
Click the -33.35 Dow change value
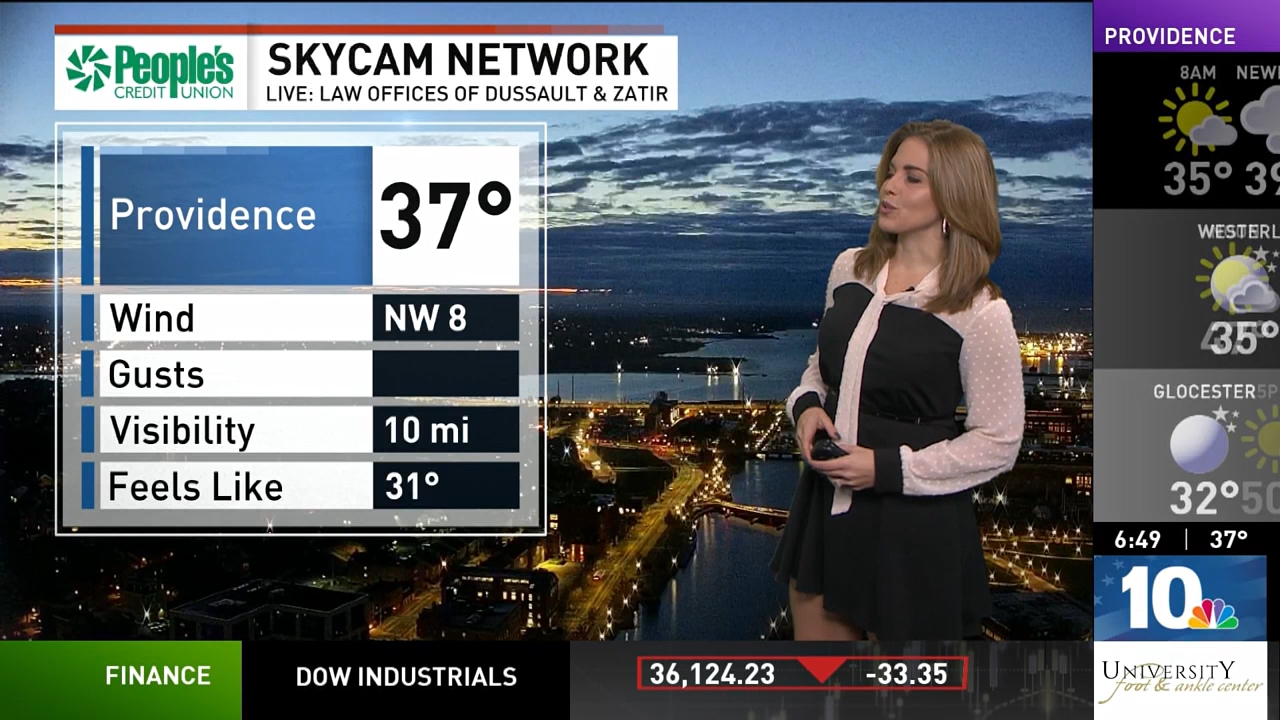point(906,674)
